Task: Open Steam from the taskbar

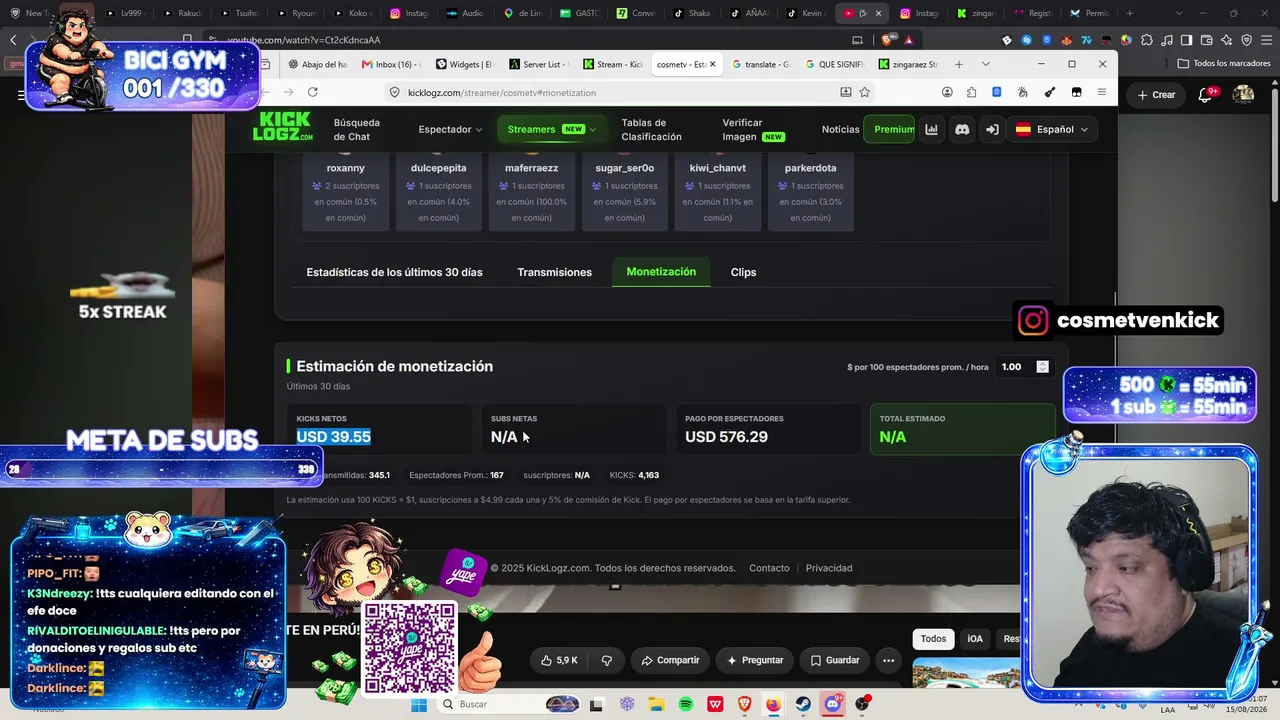Action: (x=803, y=705)
